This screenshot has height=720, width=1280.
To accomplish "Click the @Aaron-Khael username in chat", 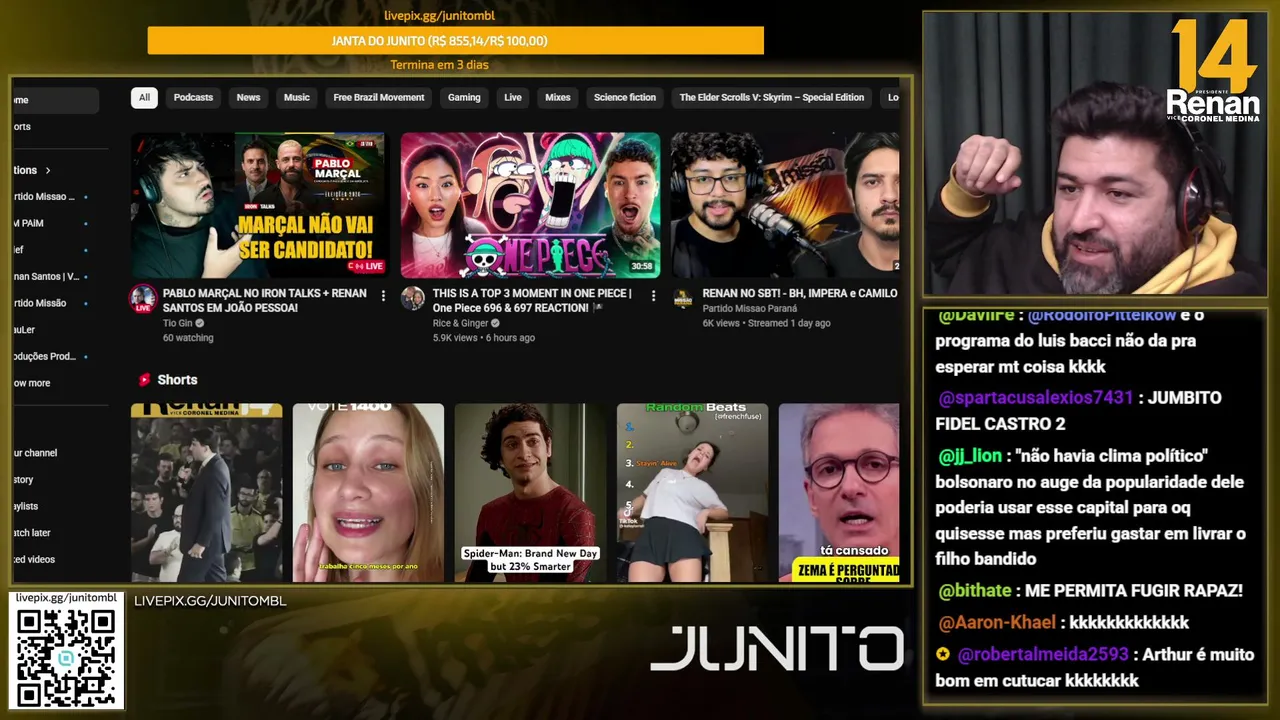I will point(997,623).
